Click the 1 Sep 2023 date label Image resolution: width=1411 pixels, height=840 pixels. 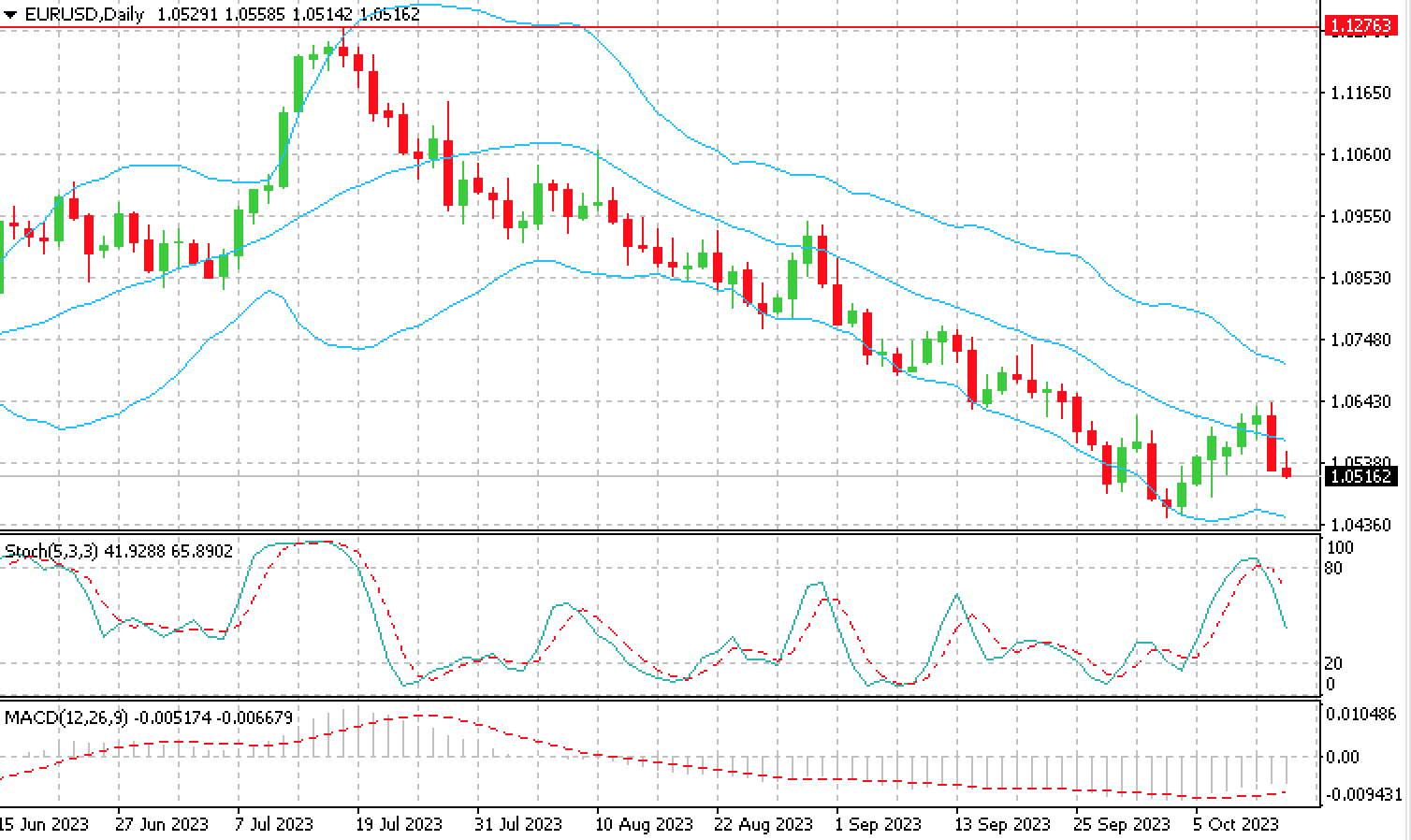click(x=878, y=824)
